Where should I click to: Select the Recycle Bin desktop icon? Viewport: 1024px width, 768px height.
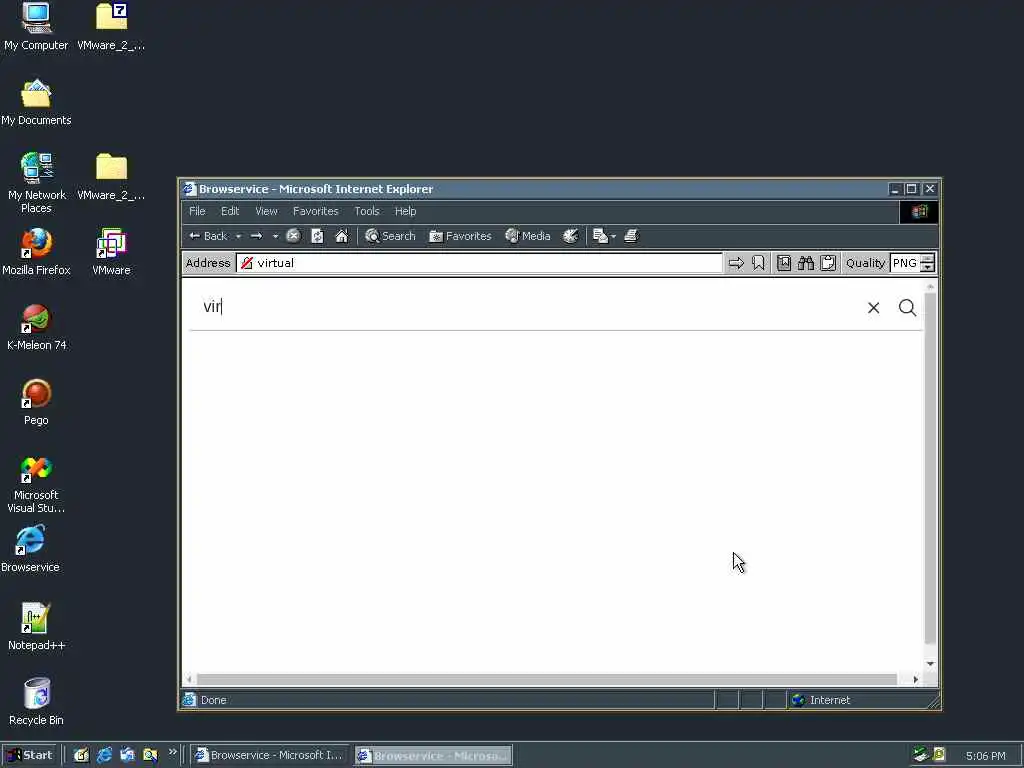tap(36, 702)
